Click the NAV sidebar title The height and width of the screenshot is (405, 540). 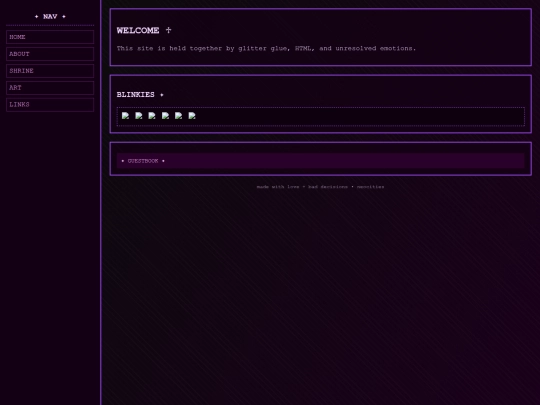pyautogui.click(x=50, y=17)
